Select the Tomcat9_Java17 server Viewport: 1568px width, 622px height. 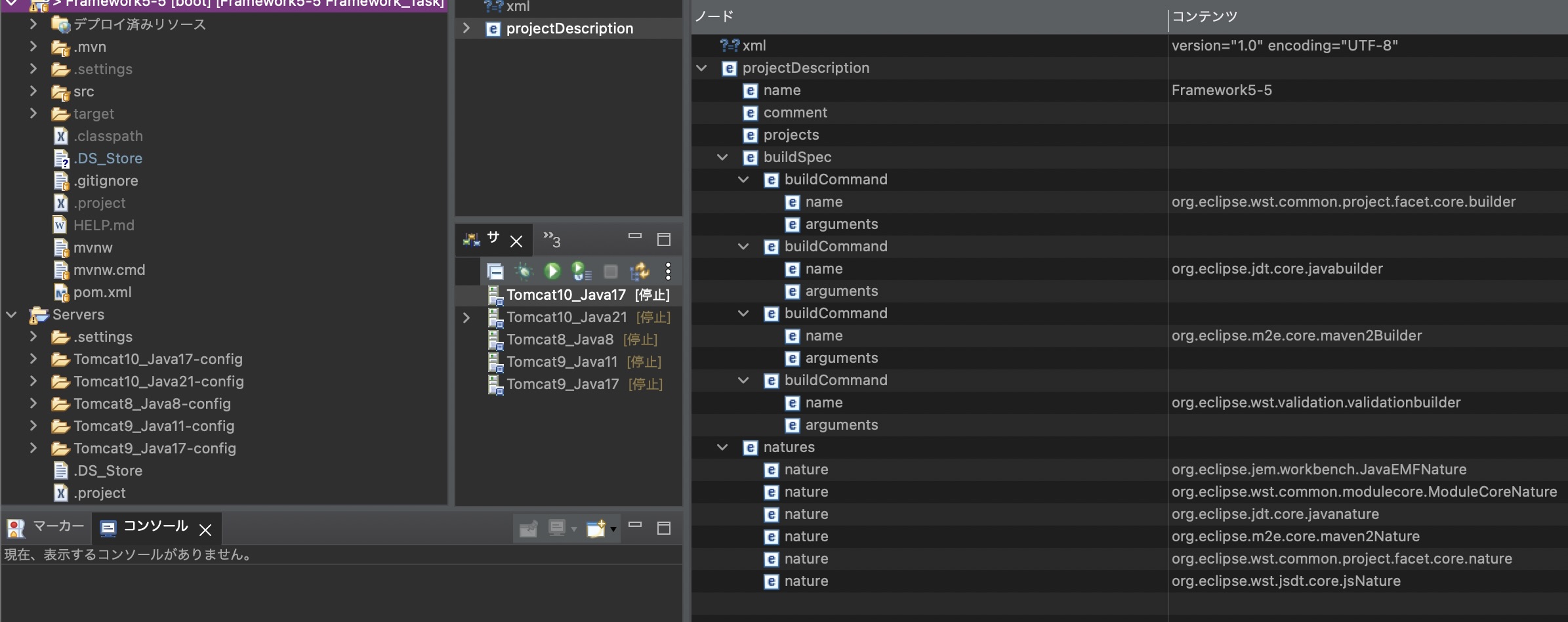click(562, 384)
